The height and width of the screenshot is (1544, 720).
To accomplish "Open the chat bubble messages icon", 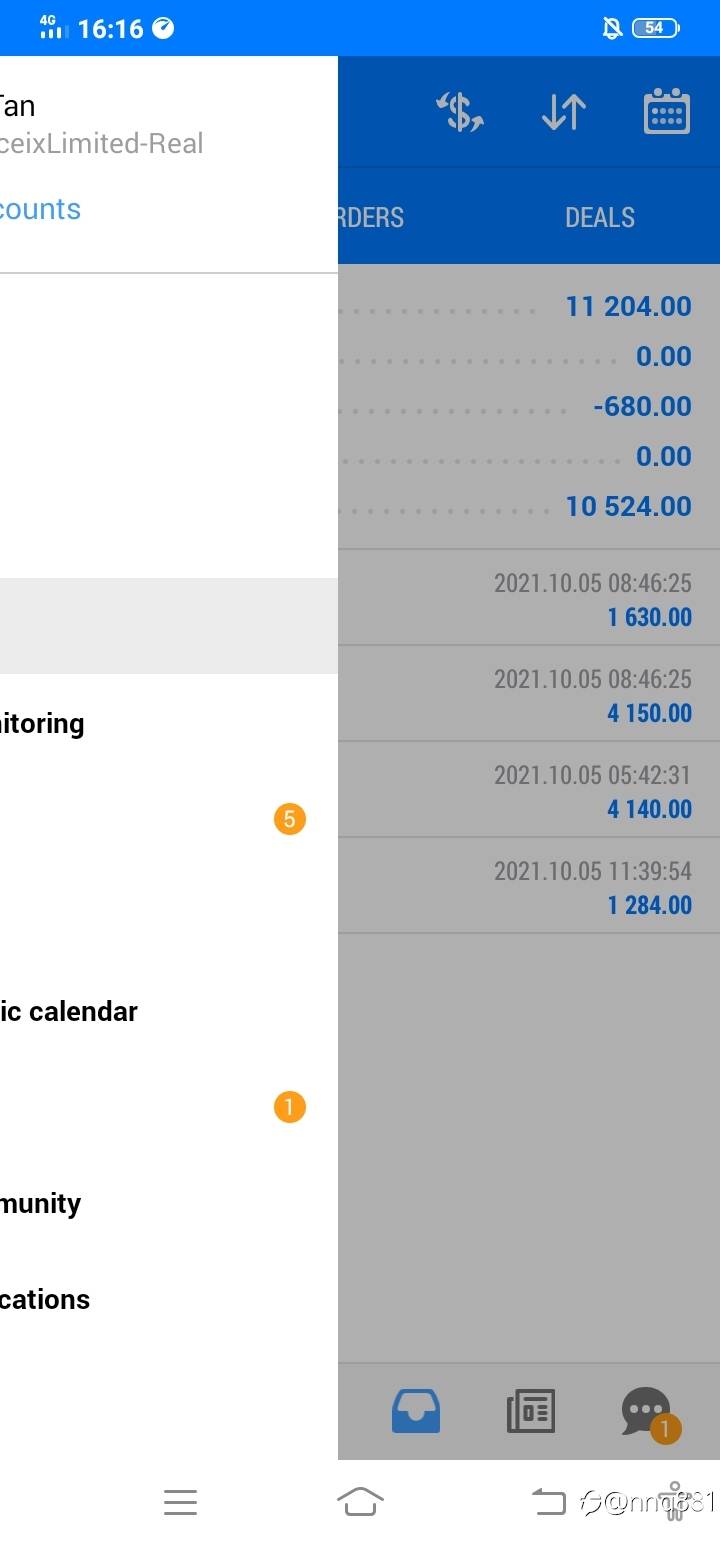I will tap(646, 1411).
